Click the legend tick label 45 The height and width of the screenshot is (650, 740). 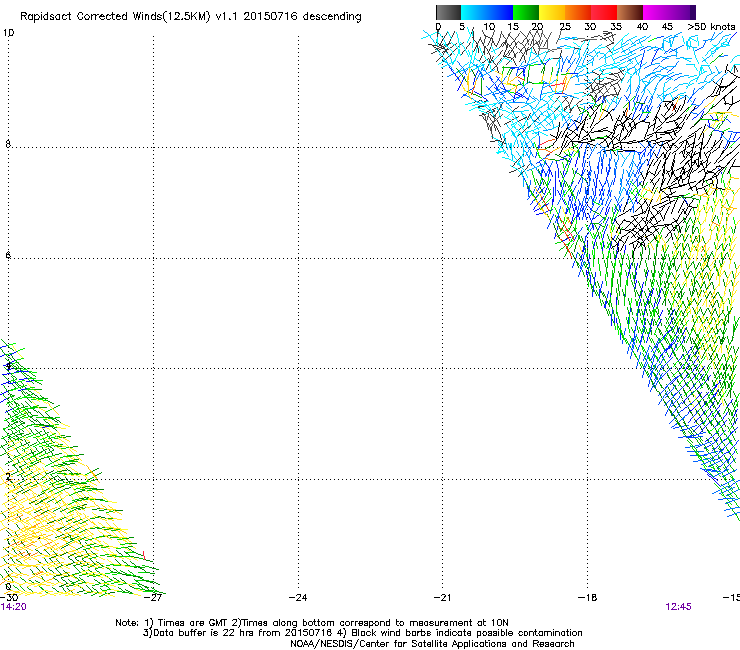tap(667, 27)
